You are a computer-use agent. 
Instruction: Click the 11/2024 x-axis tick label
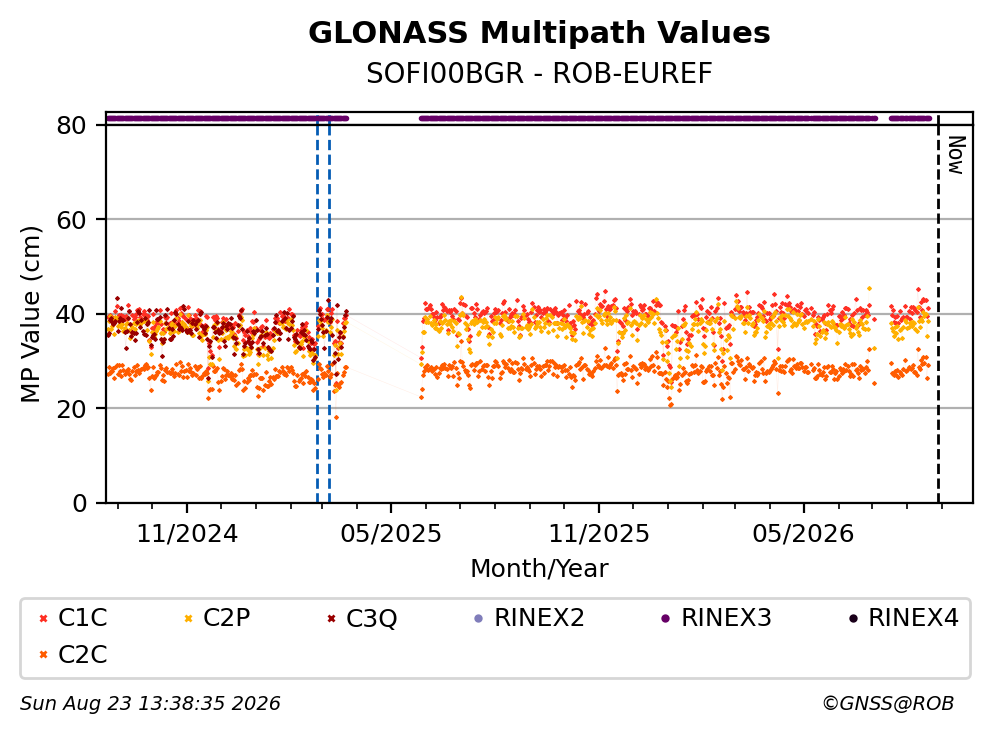pyautogui.click(x=187, y=534)
